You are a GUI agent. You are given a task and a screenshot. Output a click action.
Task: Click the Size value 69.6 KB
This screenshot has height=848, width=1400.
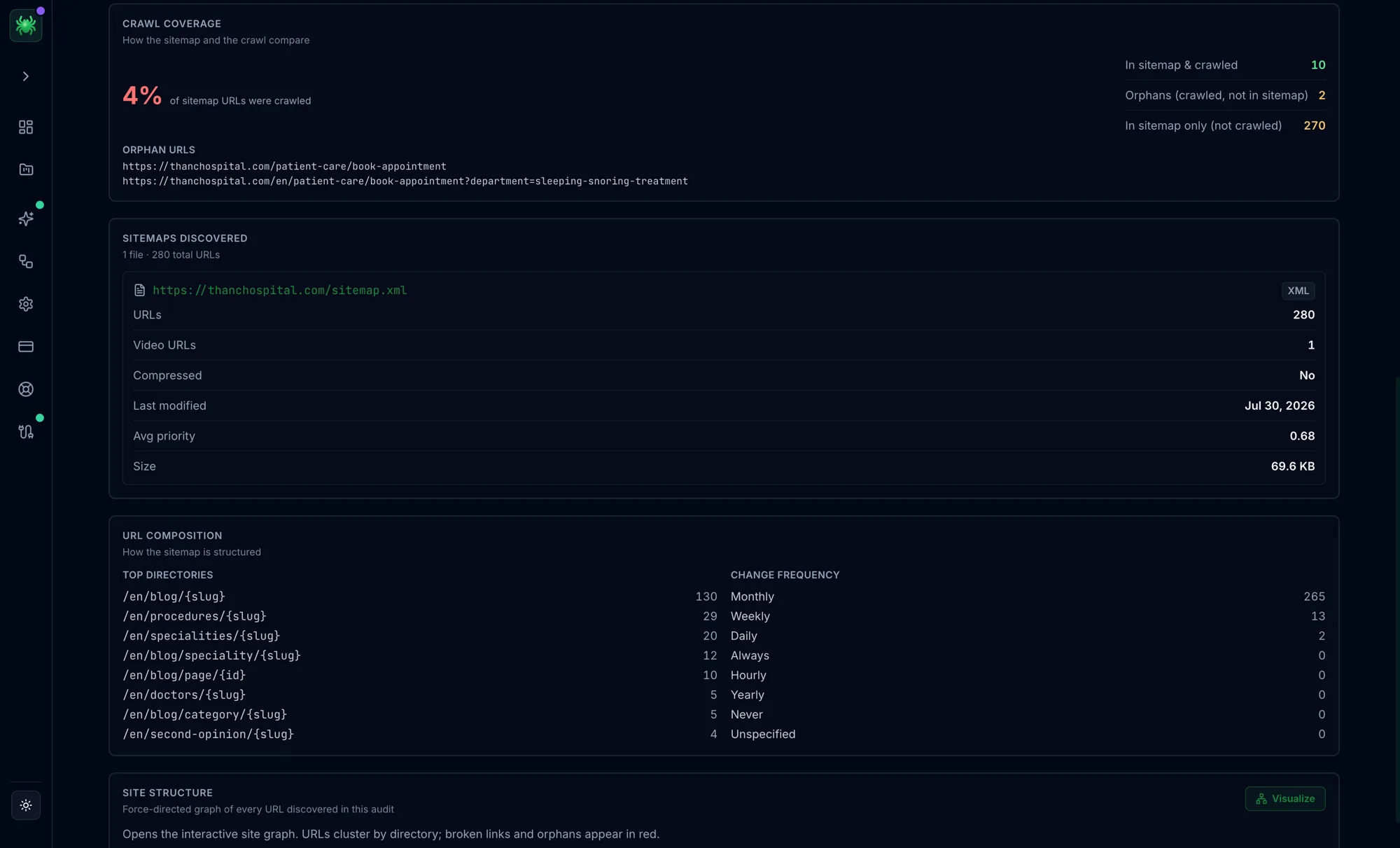[1292, 466]
